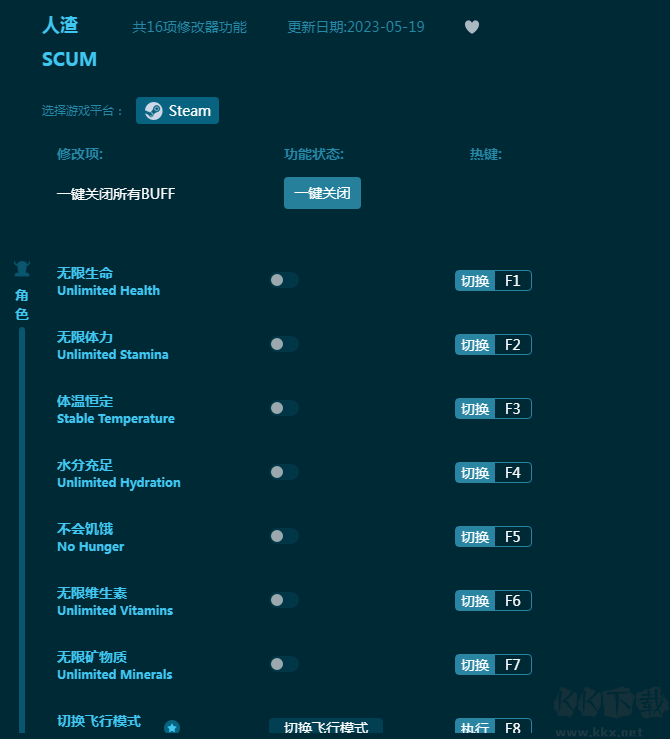Activate the Unlimited Minerals toggle
Viewport: 670px width, 739px height.
[x=284, y=664]
